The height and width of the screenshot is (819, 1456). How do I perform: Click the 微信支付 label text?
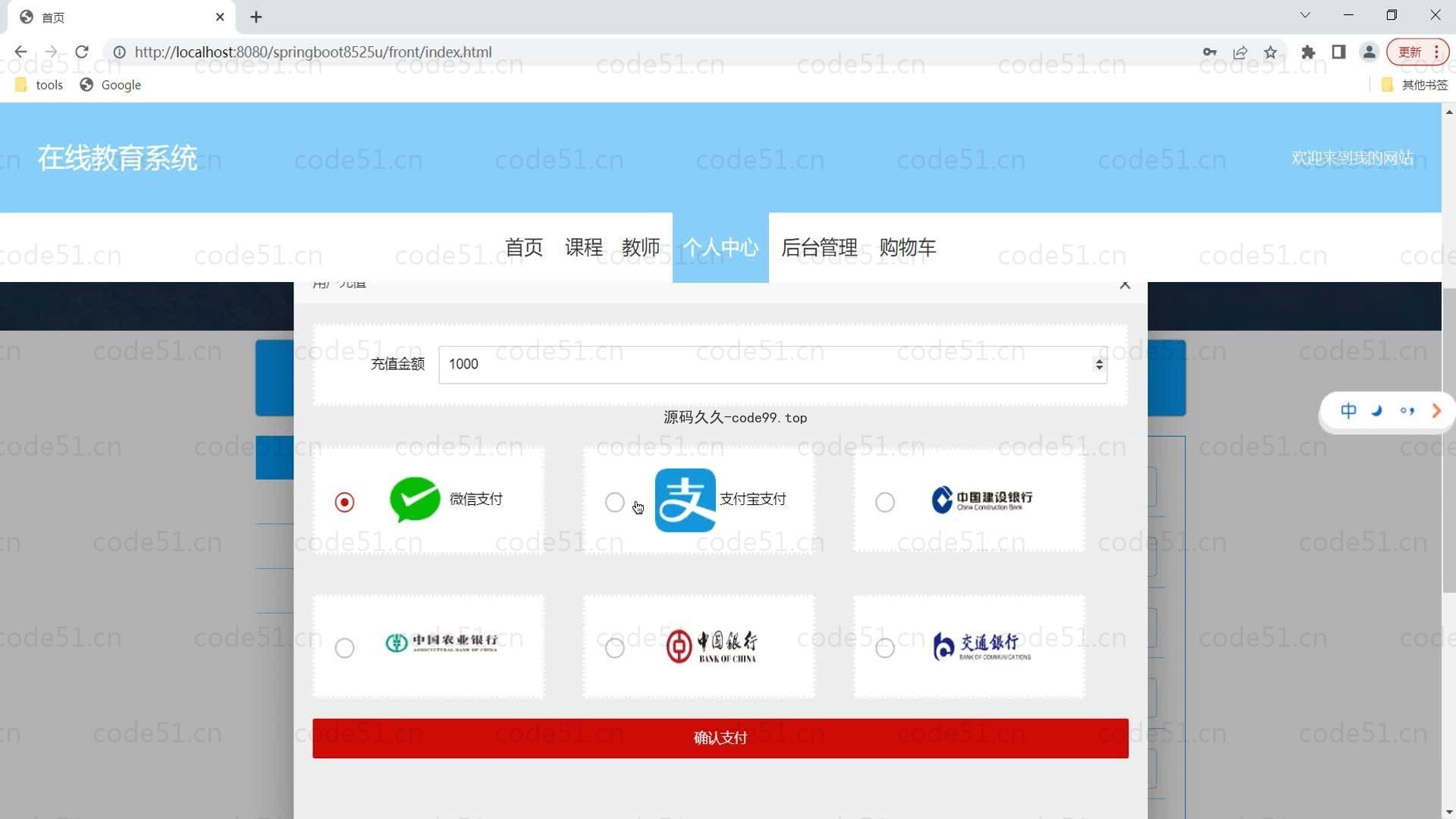pos(475,499)
